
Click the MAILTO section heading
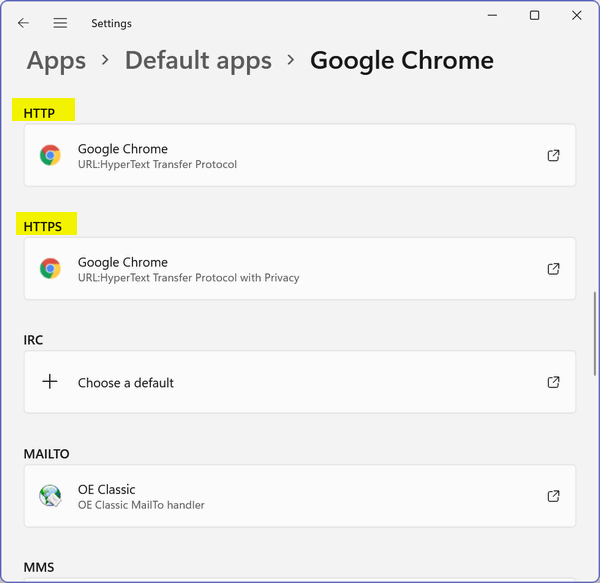coord(46,454)
